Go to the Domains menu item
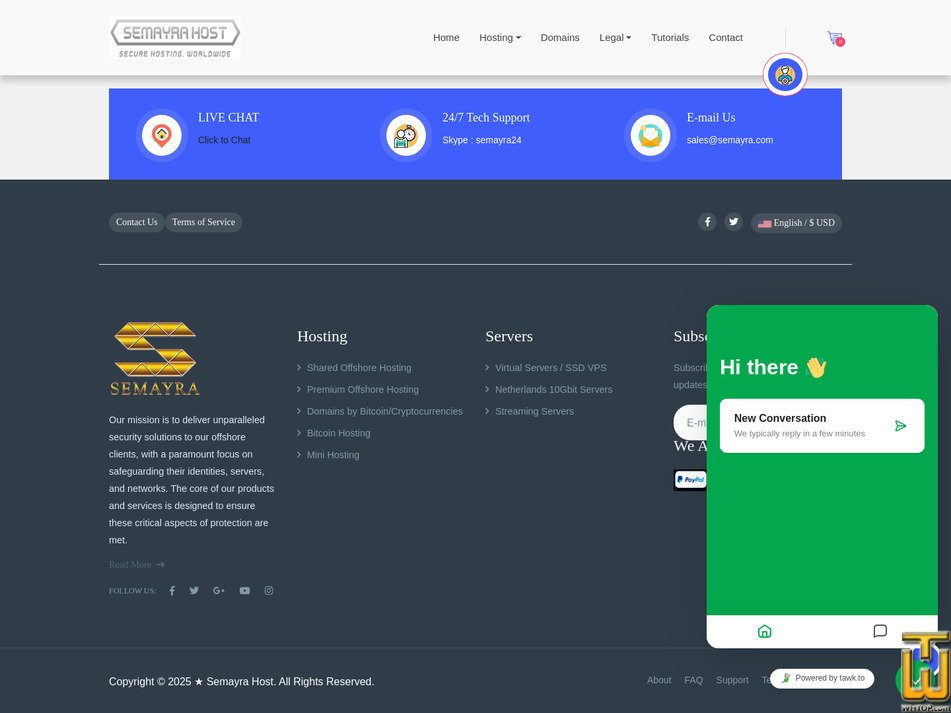951x713 pixels. [x=560, y=38]
